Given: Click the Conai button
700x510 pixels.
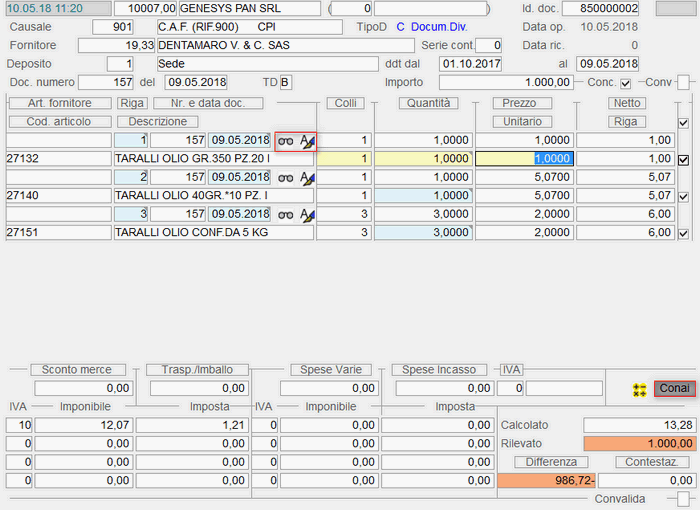Looking at the screenshot, I should click(675, 388).
